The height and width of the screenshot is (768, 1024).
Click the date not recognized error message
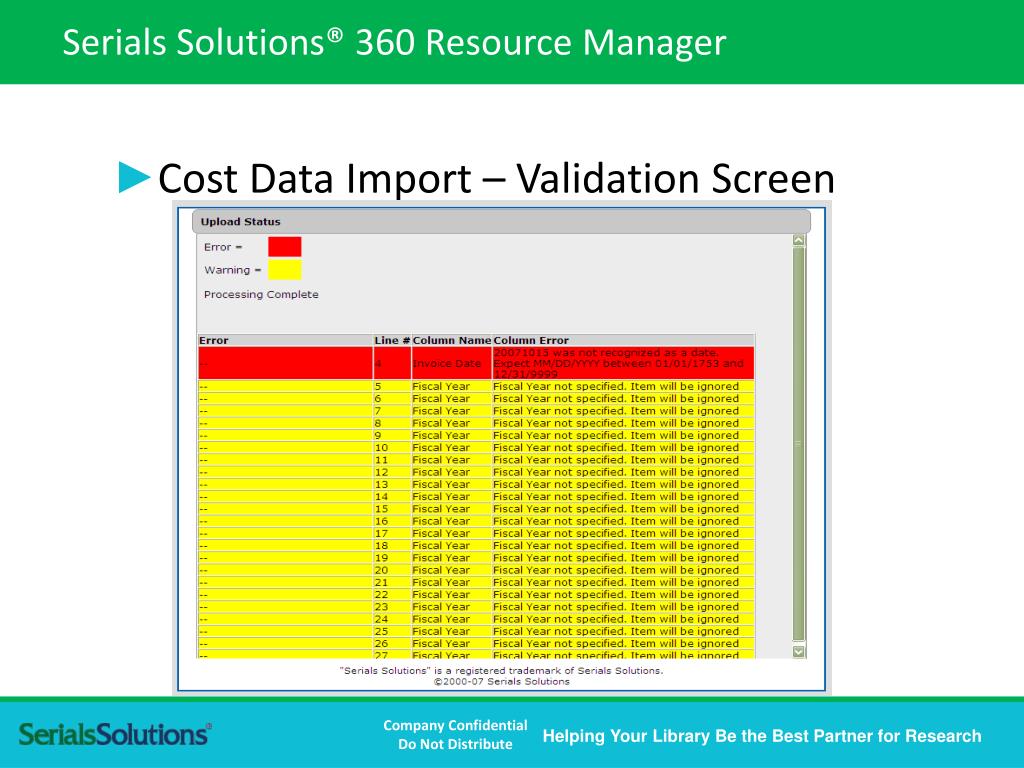point(623,363)
